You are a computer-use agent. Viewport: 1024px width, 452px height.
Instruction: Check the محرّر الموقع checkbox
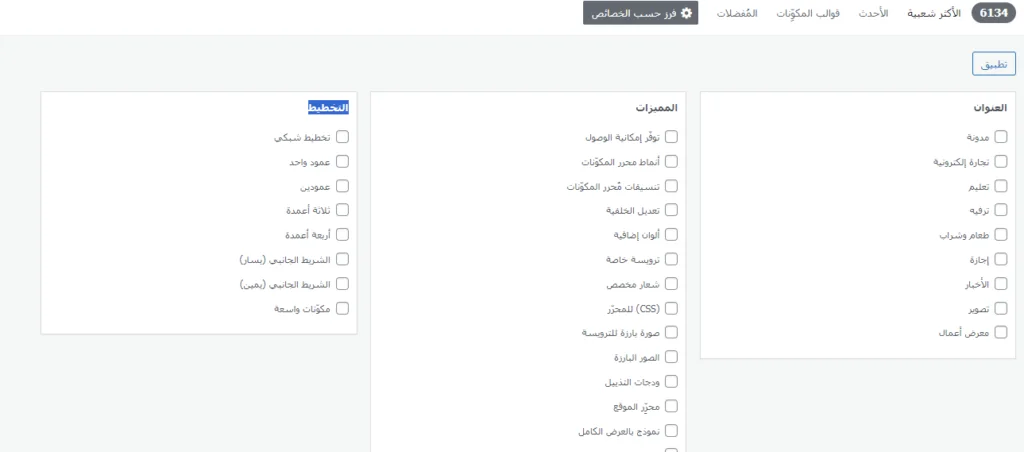pos(671,406)
